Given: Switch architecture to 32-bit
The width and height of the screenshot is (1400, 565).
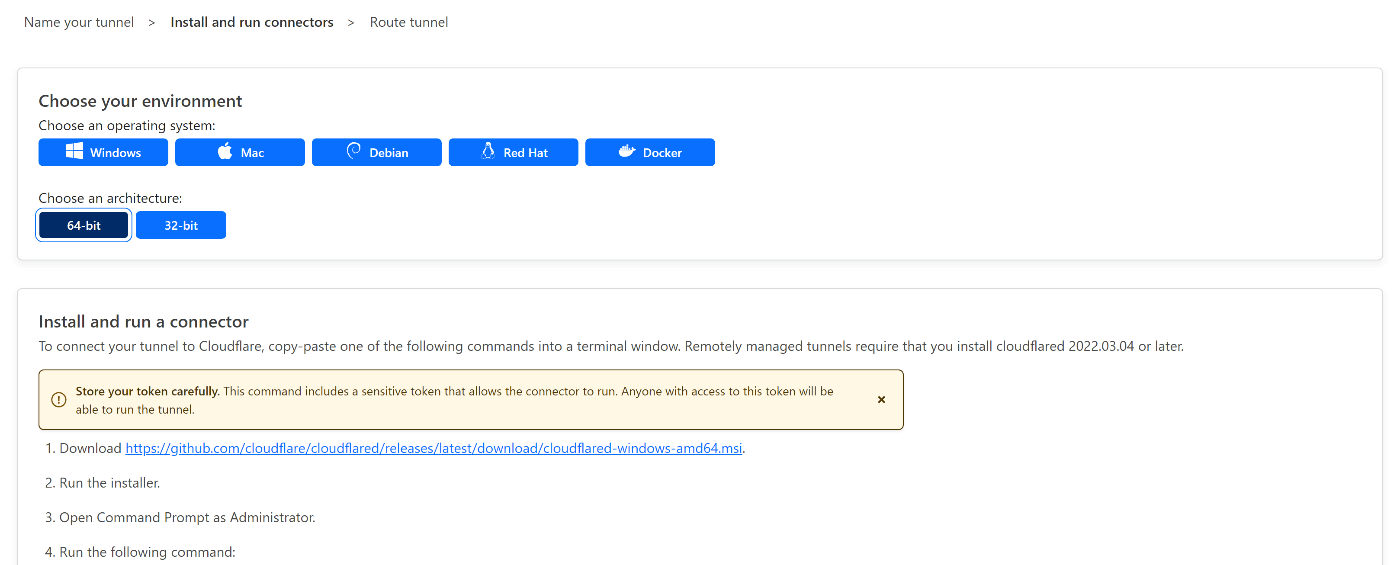Looking at the screenshot, I should [181, 226].
